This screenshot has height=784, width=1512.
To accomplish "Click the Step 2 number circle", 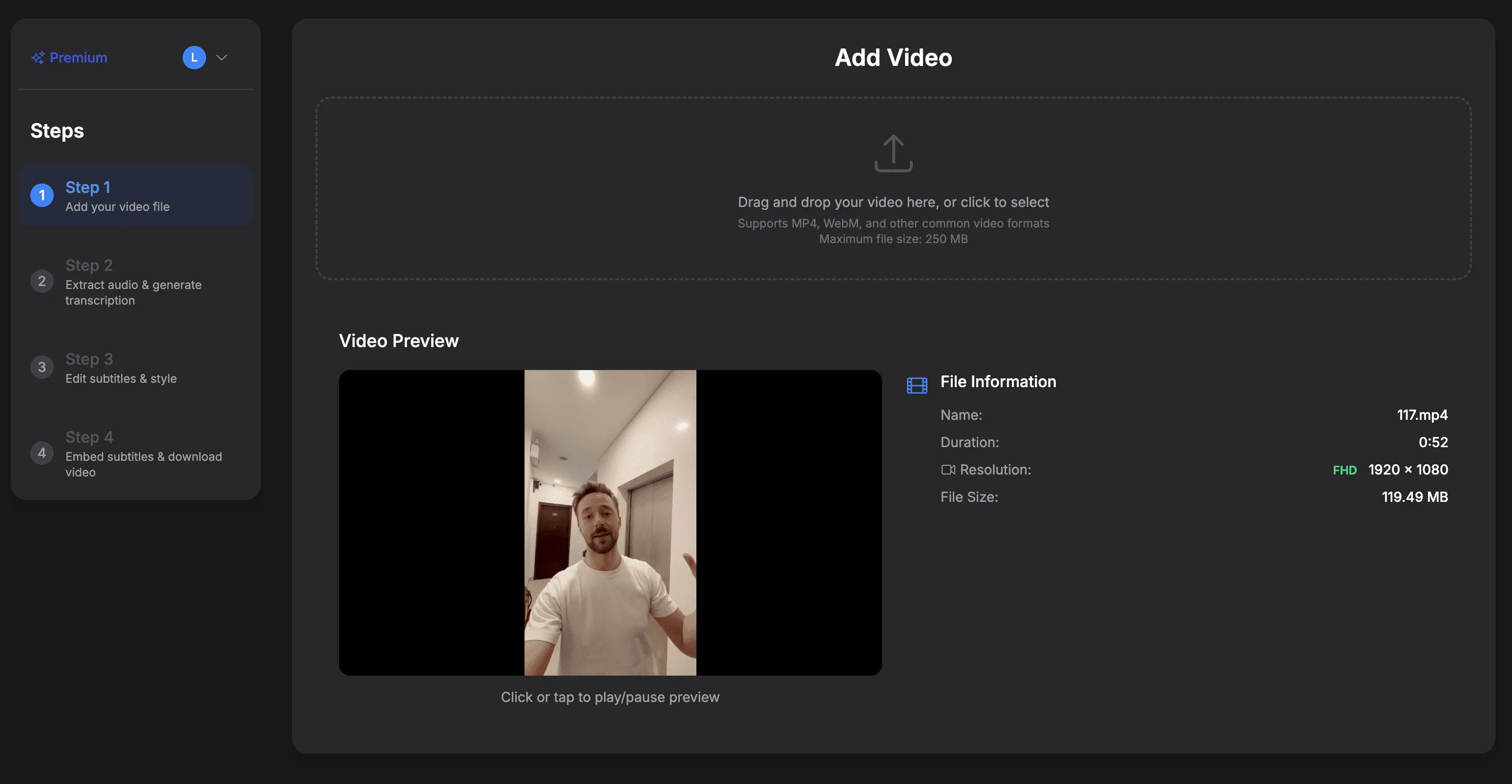I will (42, 281).
